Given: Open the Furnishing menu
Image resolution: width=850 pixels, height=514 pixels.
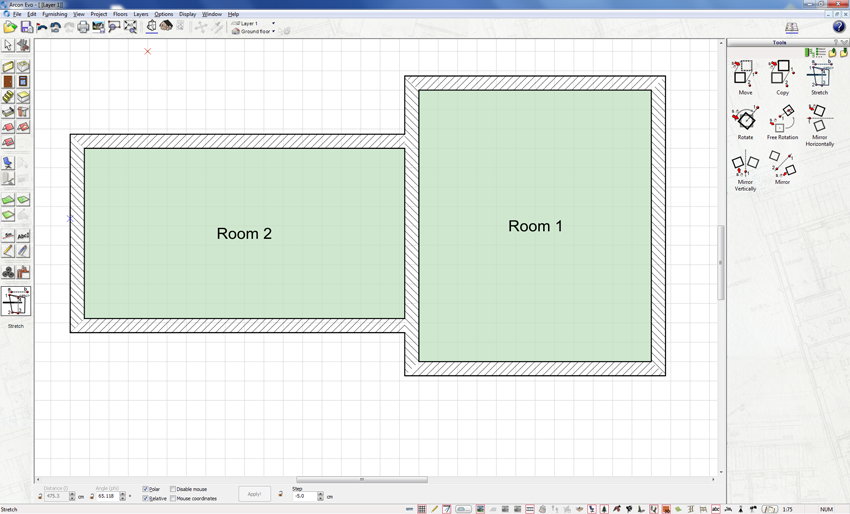Looking at the screenshot, I should tap(55, 14).
